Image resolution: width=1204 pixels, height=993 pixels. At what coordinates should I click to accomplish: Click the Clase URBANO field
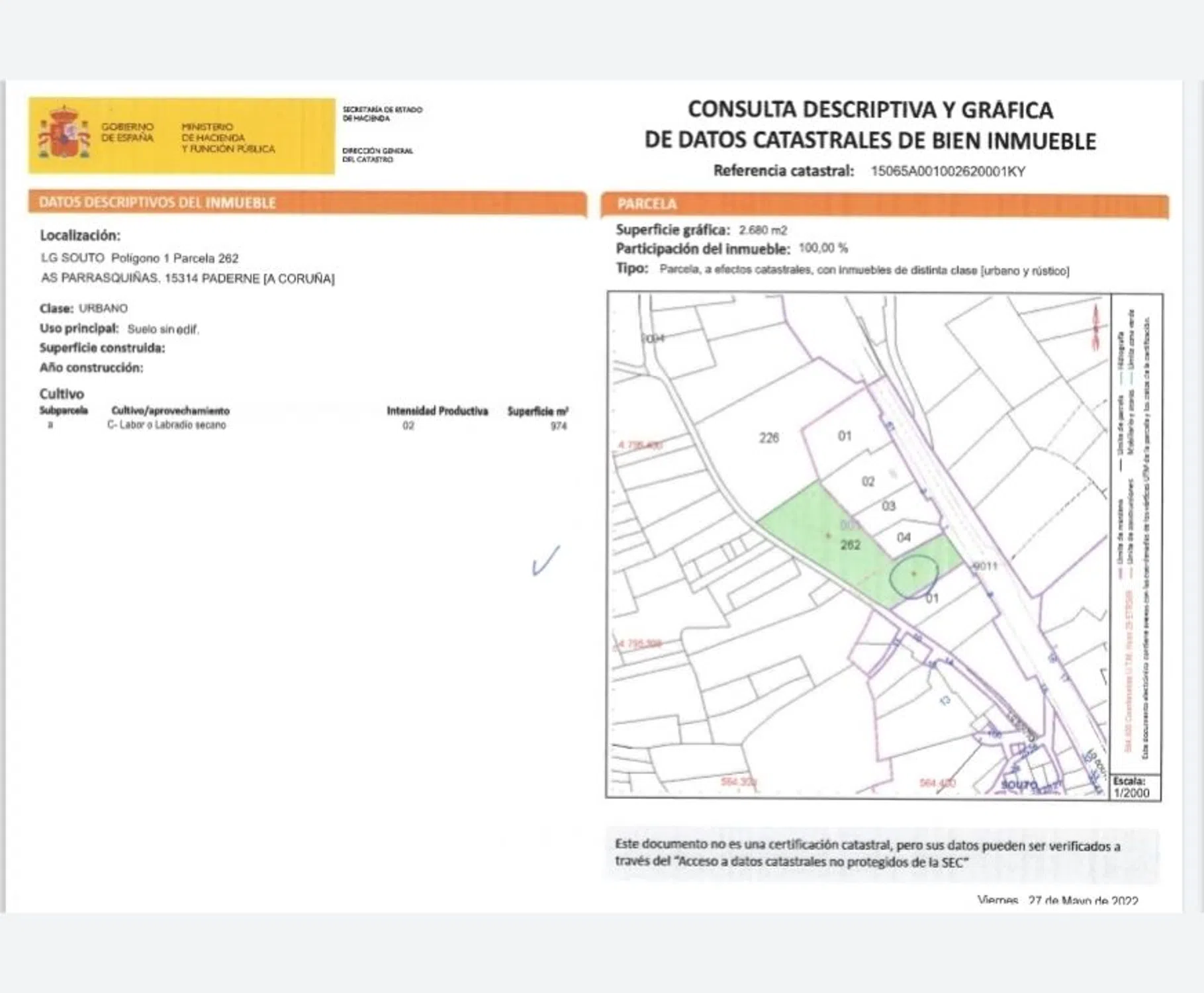point(84,308)
